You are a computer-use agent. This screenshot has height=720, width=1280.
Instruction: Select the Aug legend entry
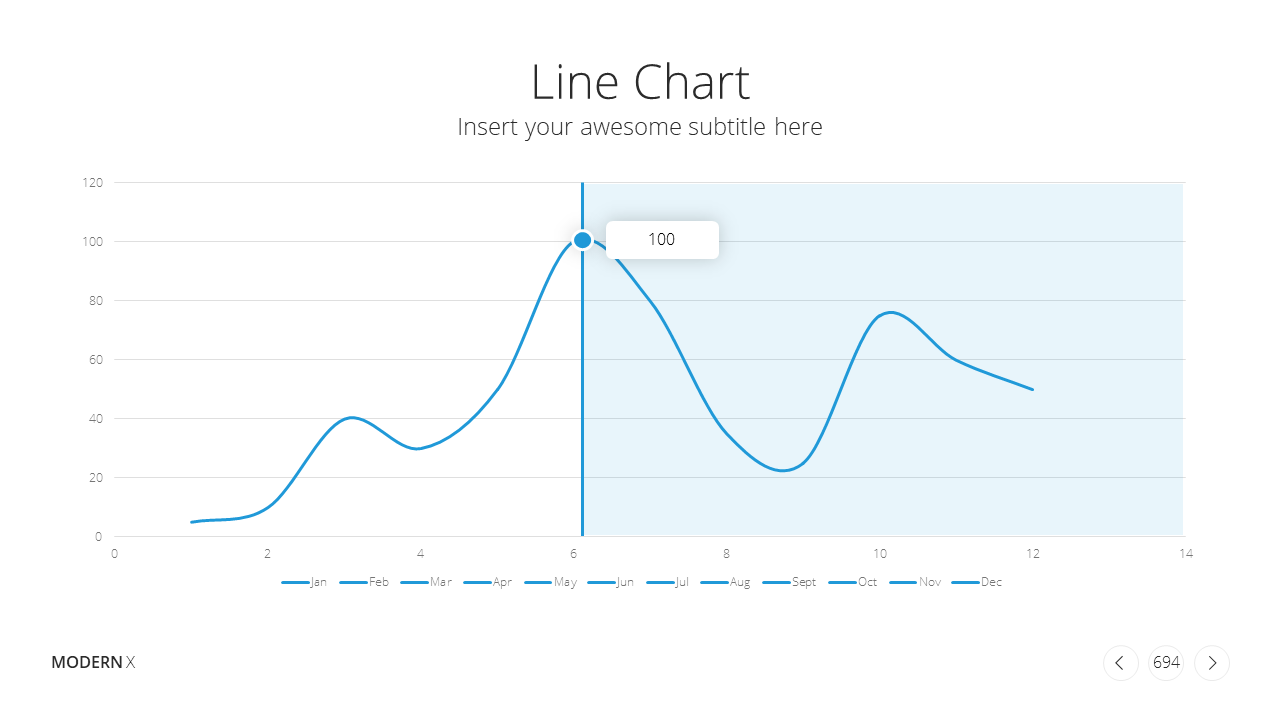pyautogui.click(x=726, y=582)
